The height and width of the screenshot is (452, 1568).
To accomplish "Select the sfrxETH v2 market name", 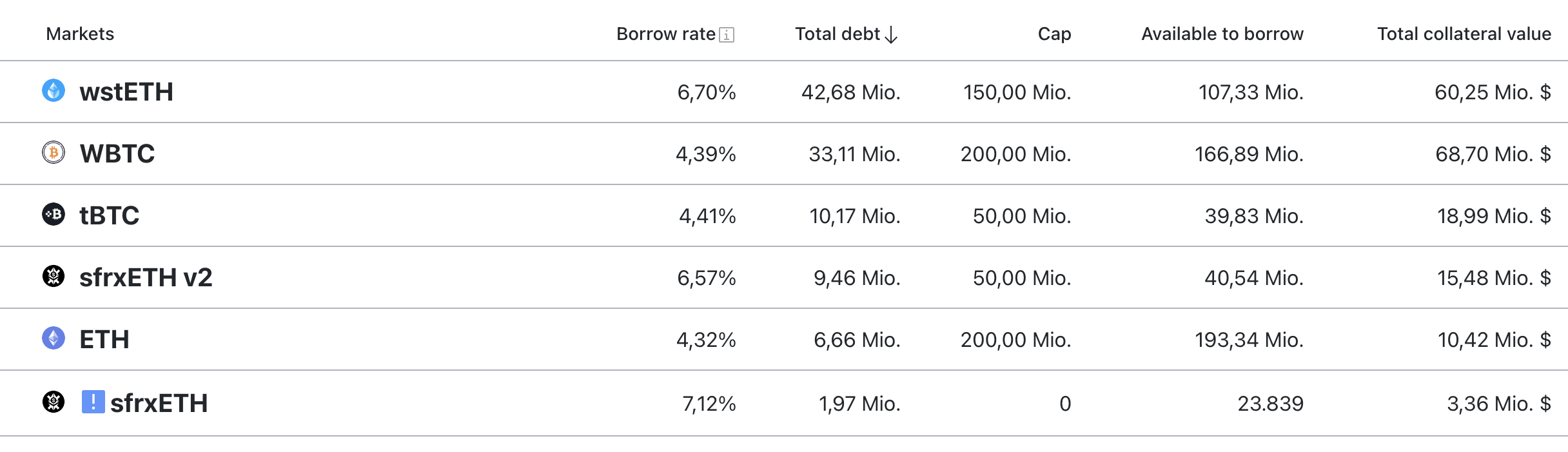I will (146, 278).
